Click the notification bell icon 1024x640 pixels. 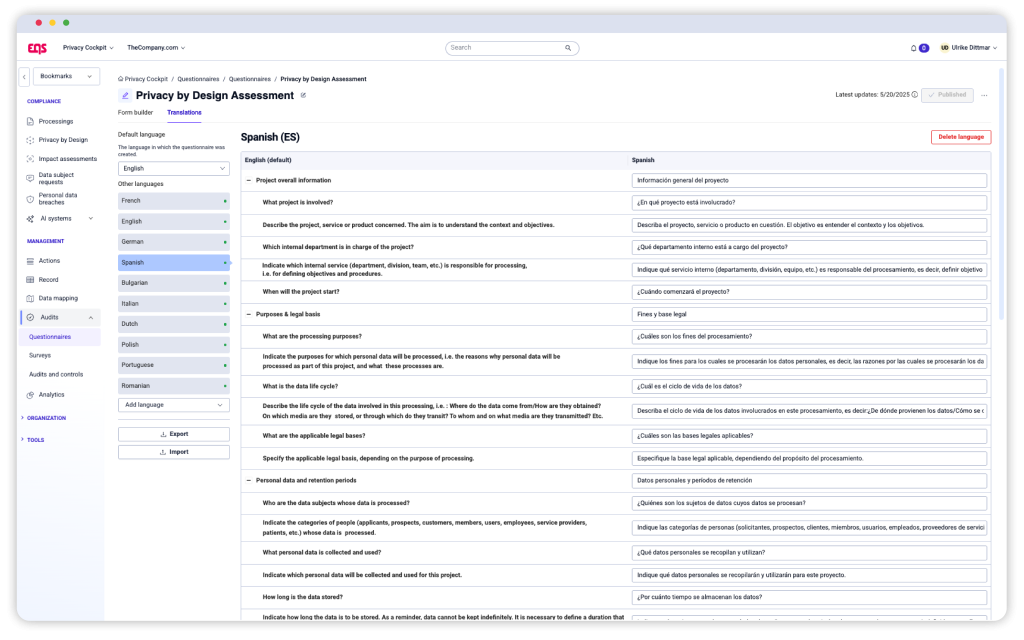tap(913, 48)
